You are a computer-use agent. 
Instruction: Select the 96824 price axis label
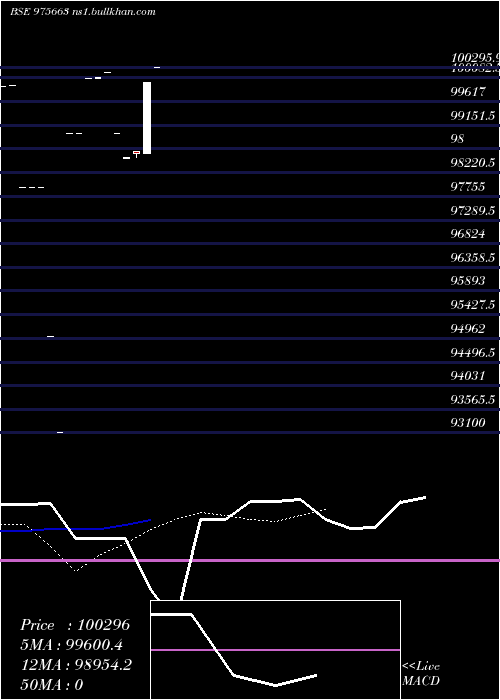click(467, 233)
